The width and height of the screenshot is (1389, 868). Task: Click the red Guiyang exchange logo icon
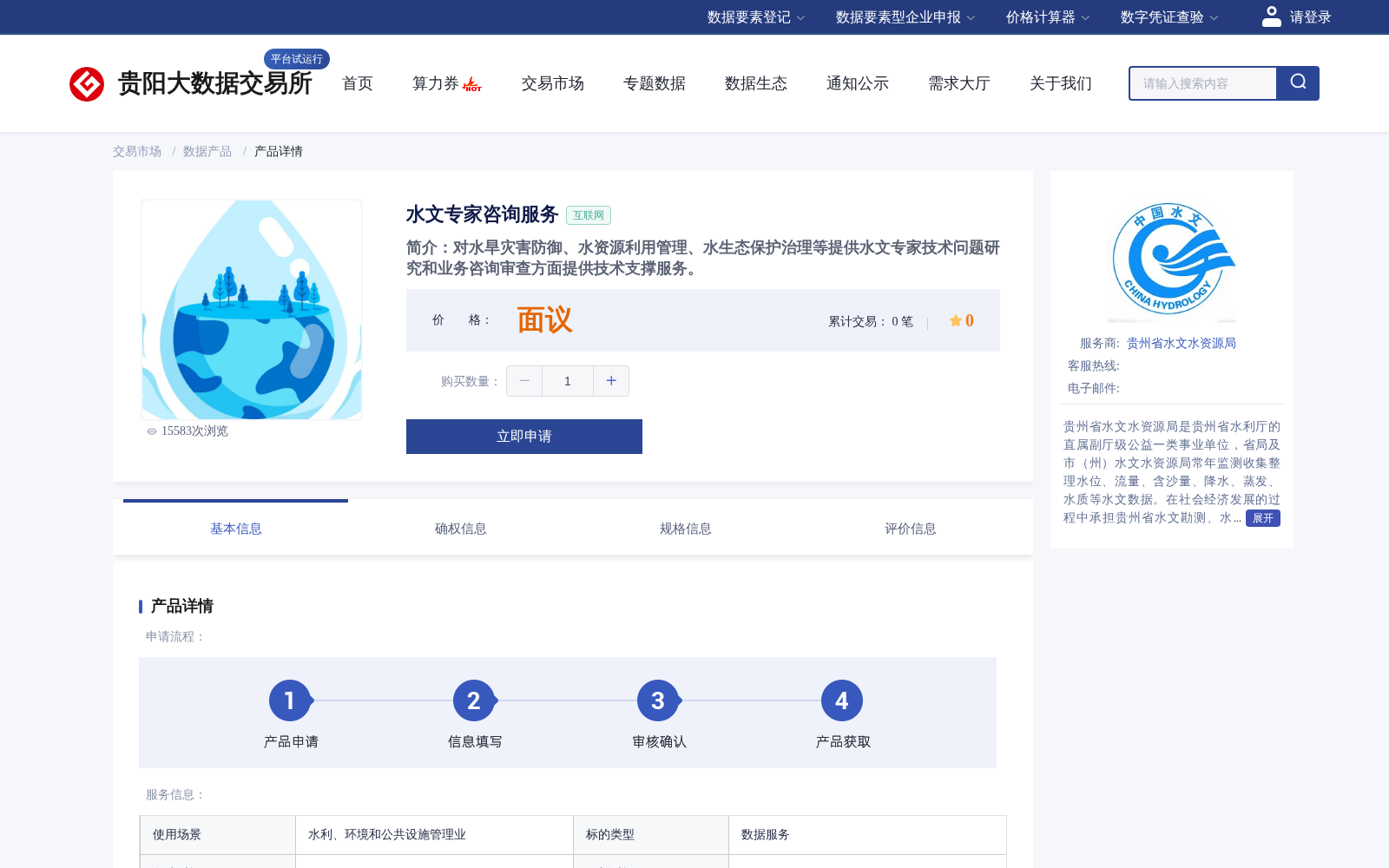[87, 84]
